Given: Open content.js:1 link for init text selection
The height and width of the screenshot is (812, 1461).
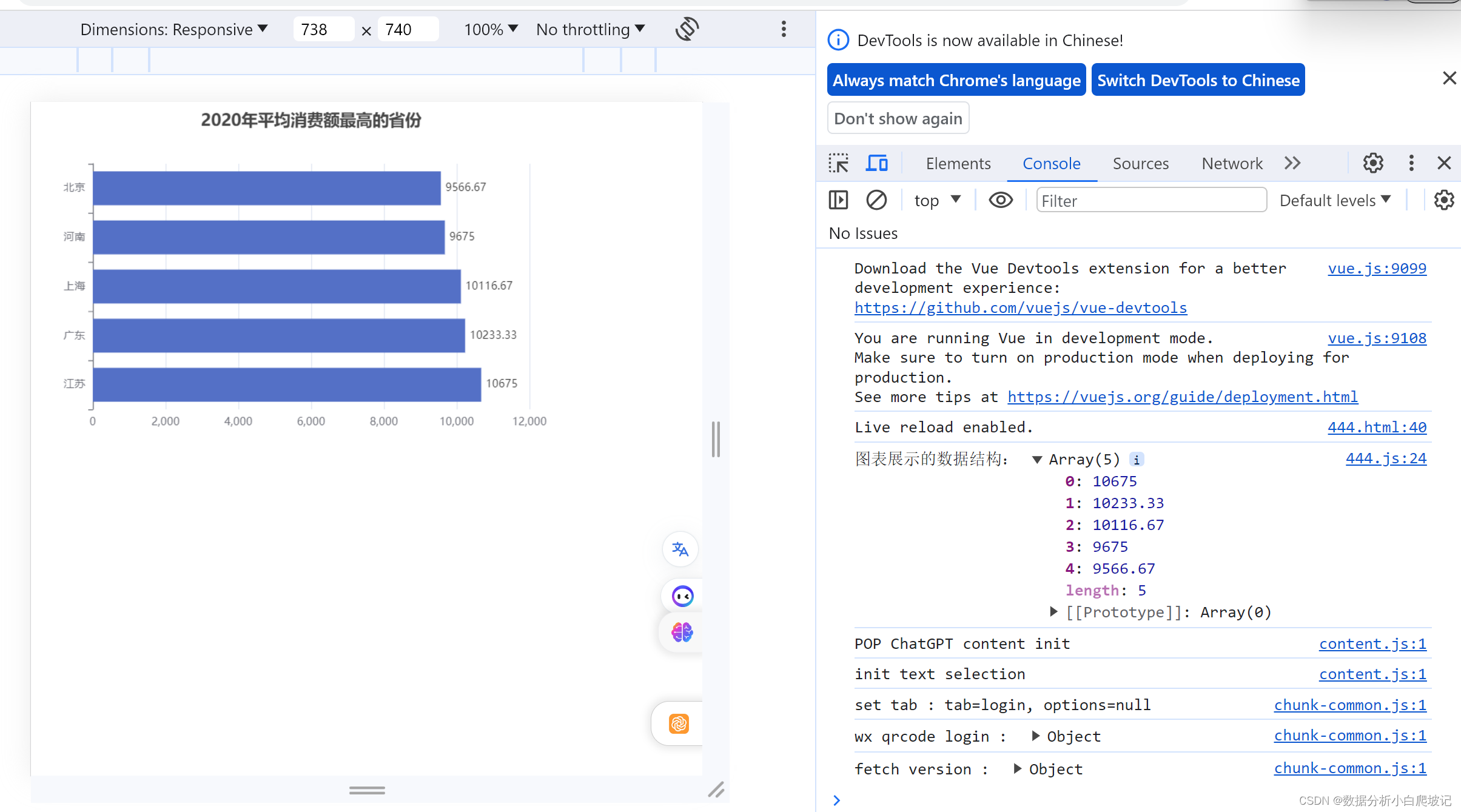Looking at the screenshot, I should [x=1372, y=674].
